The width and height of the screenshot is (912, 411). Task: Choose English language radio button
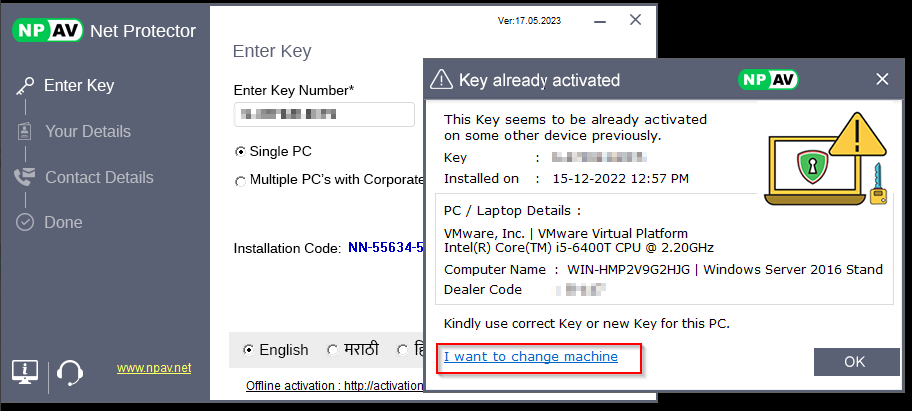[x=249, y=350]
